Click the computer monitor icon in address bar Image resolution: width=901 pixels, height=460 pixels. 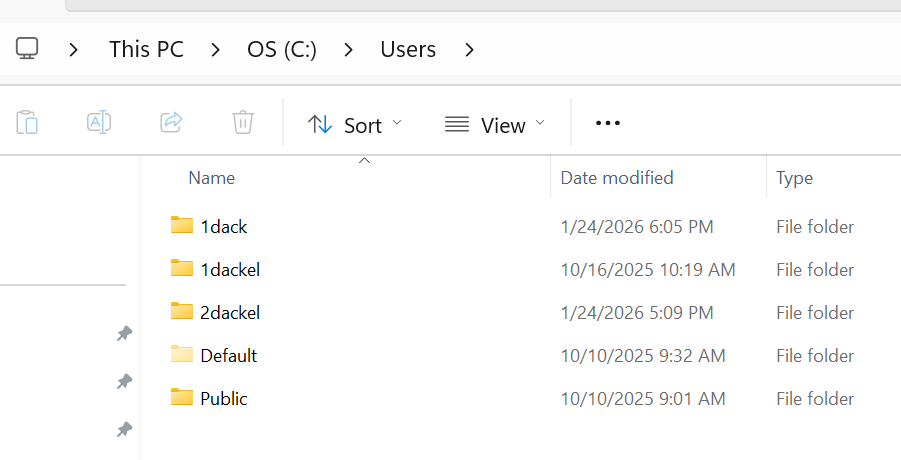(x=28, y=48)
